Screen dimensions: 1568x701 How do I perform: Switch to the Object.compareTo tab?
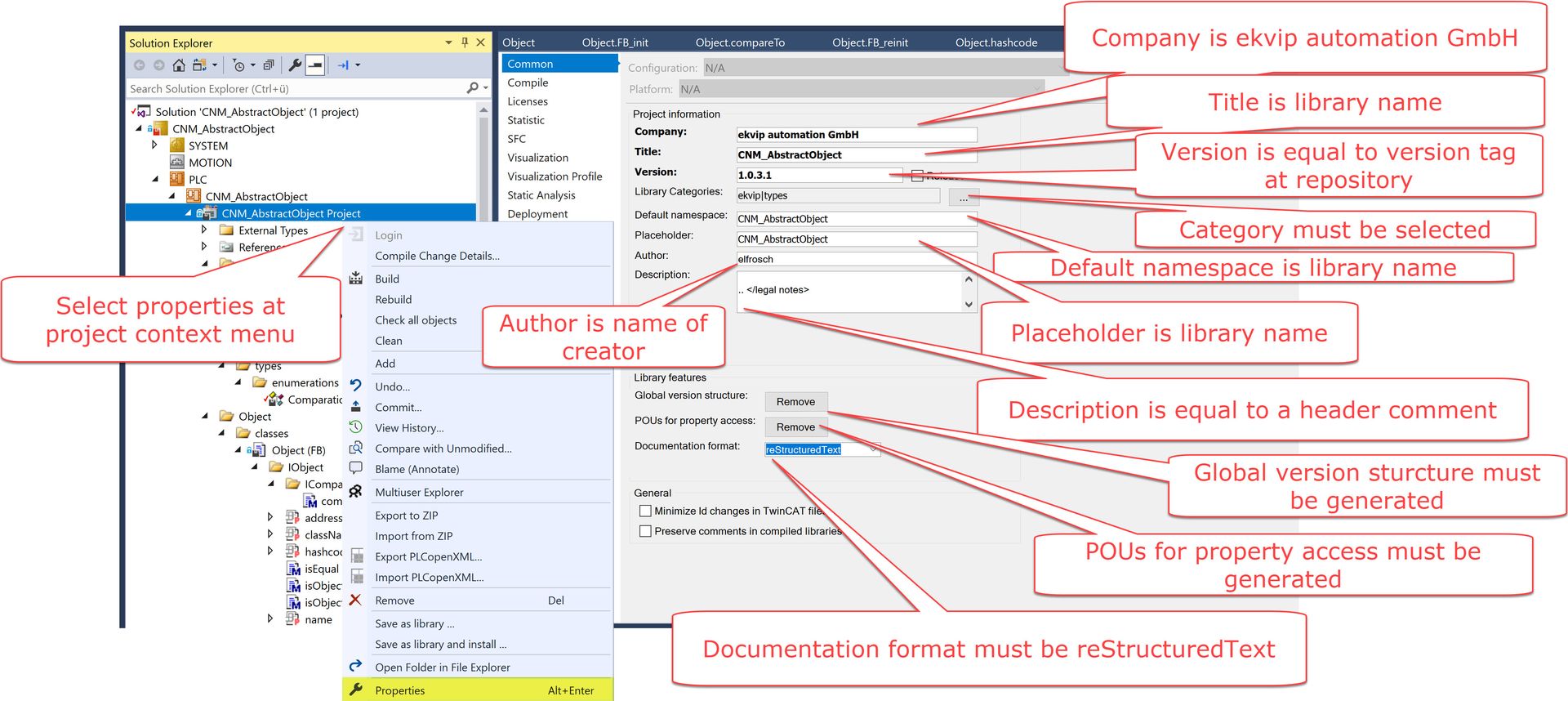point(740,42)
